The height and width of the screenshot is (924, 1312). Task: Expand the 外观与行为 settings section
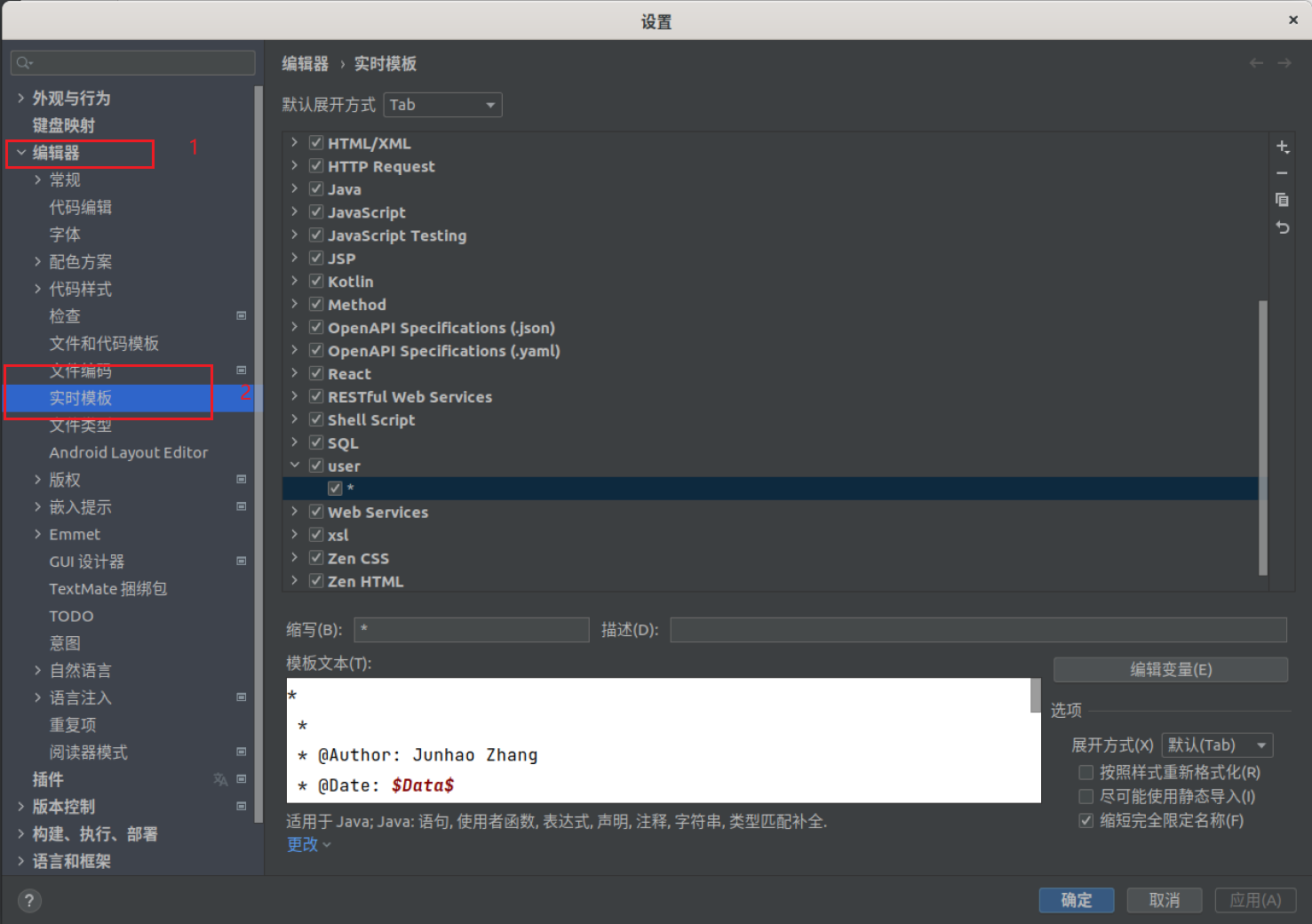click(x=21, y=98)
